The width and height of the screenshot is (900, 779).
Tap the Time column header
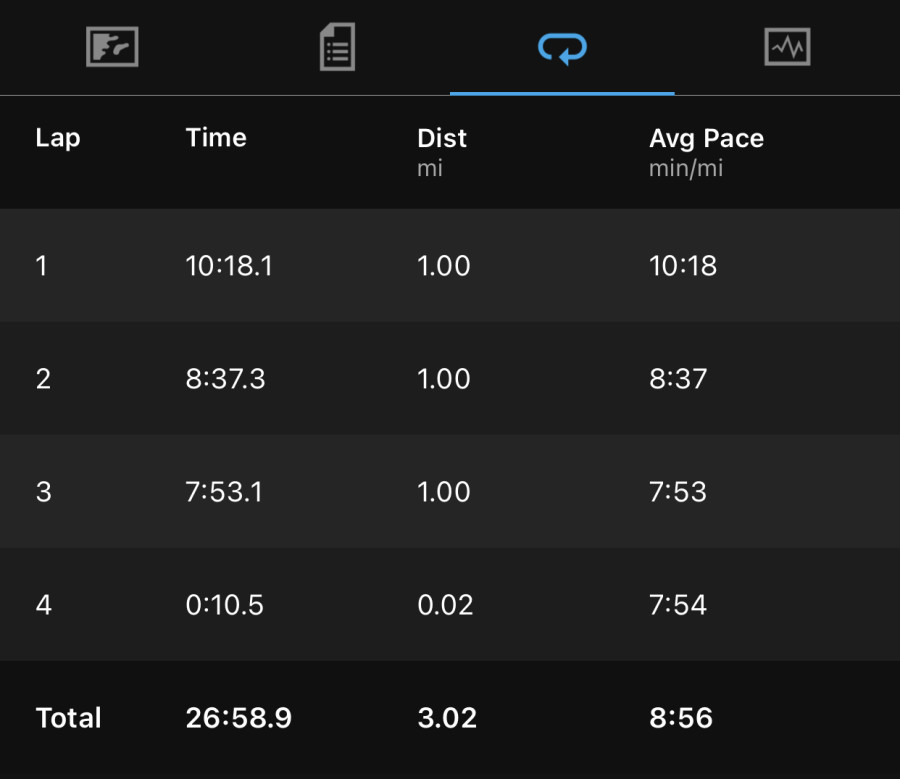(x=216, y=138)
